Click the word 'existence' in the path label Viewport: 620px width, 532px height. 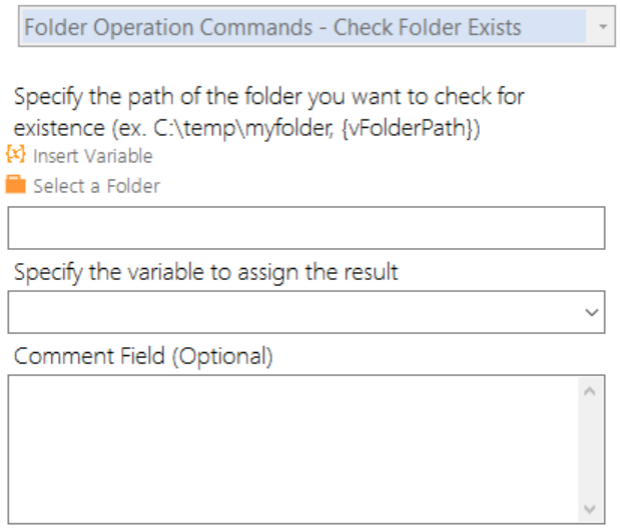click(x=60, y=128)
